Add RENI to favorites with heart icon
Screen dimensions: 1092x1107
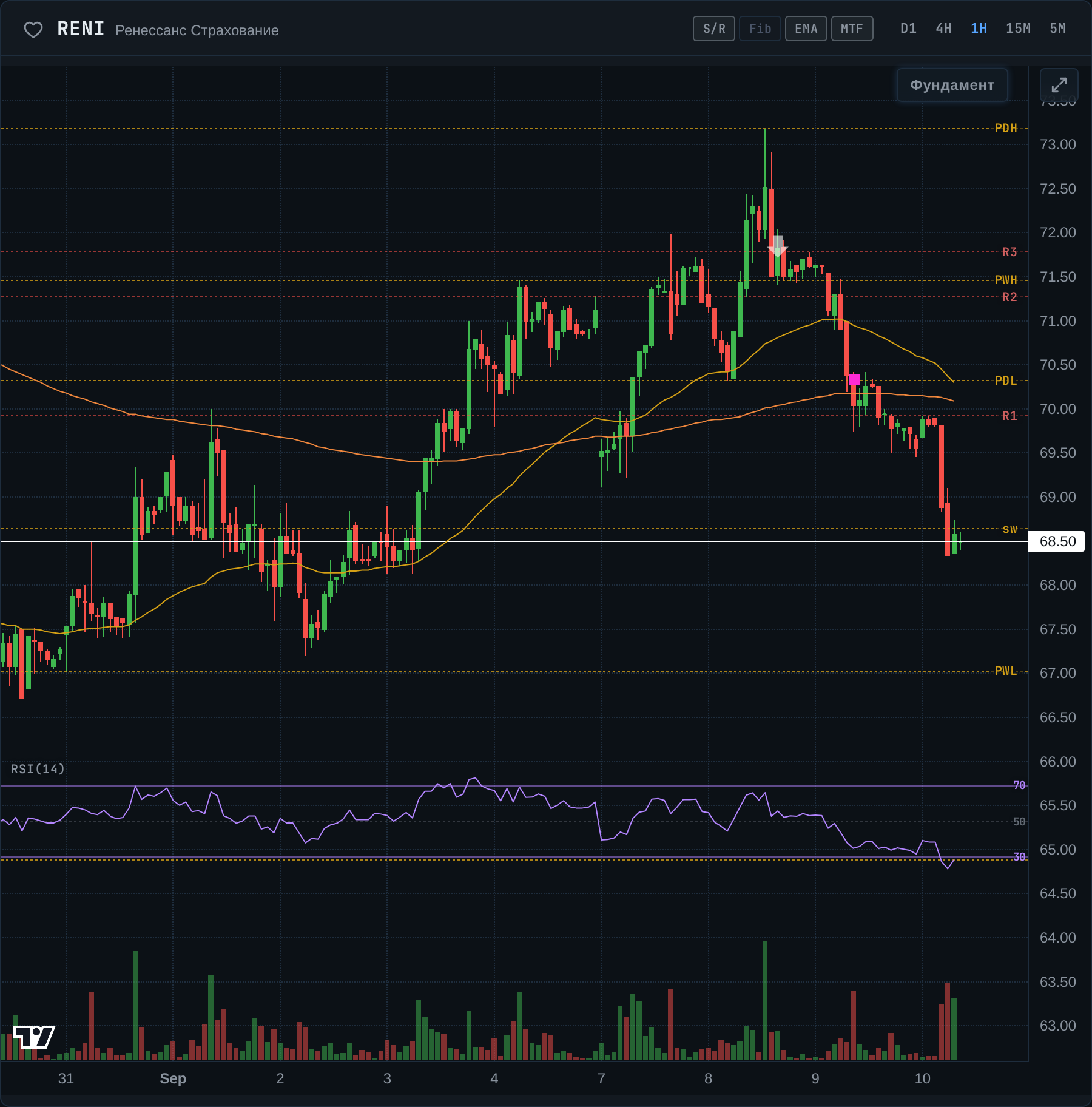pos(33,30)
